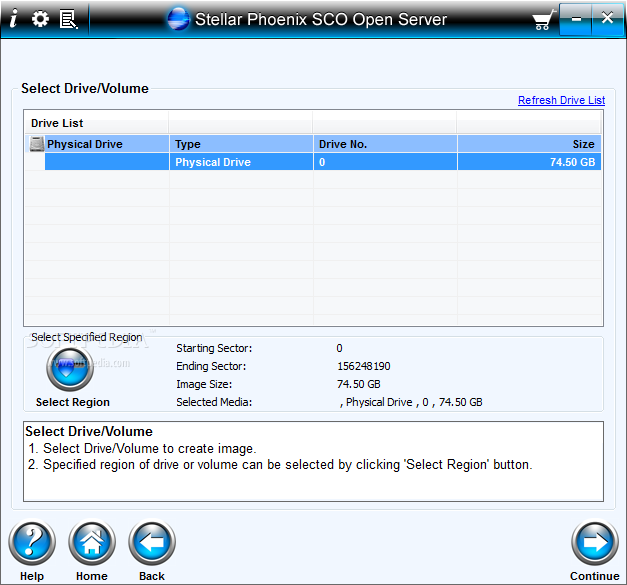
Task: Select the 'Physical Drive' type cell in row
Action: point(242,162)
